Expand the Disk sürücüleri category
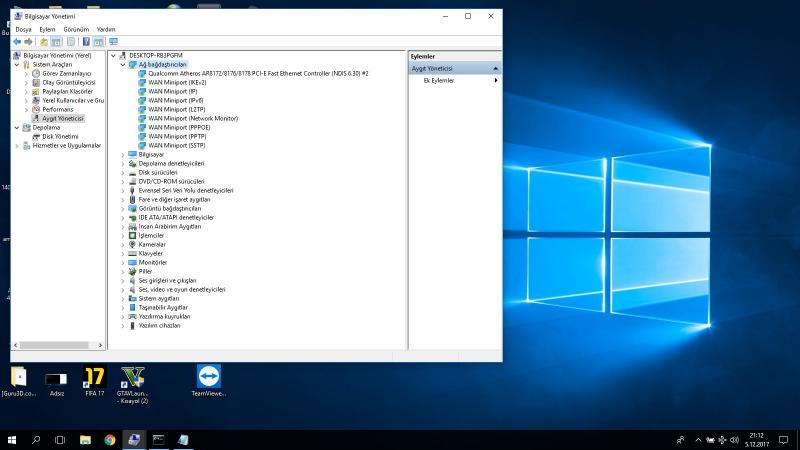The width and height of the screenshot is (800, 450). click(123, 172)
